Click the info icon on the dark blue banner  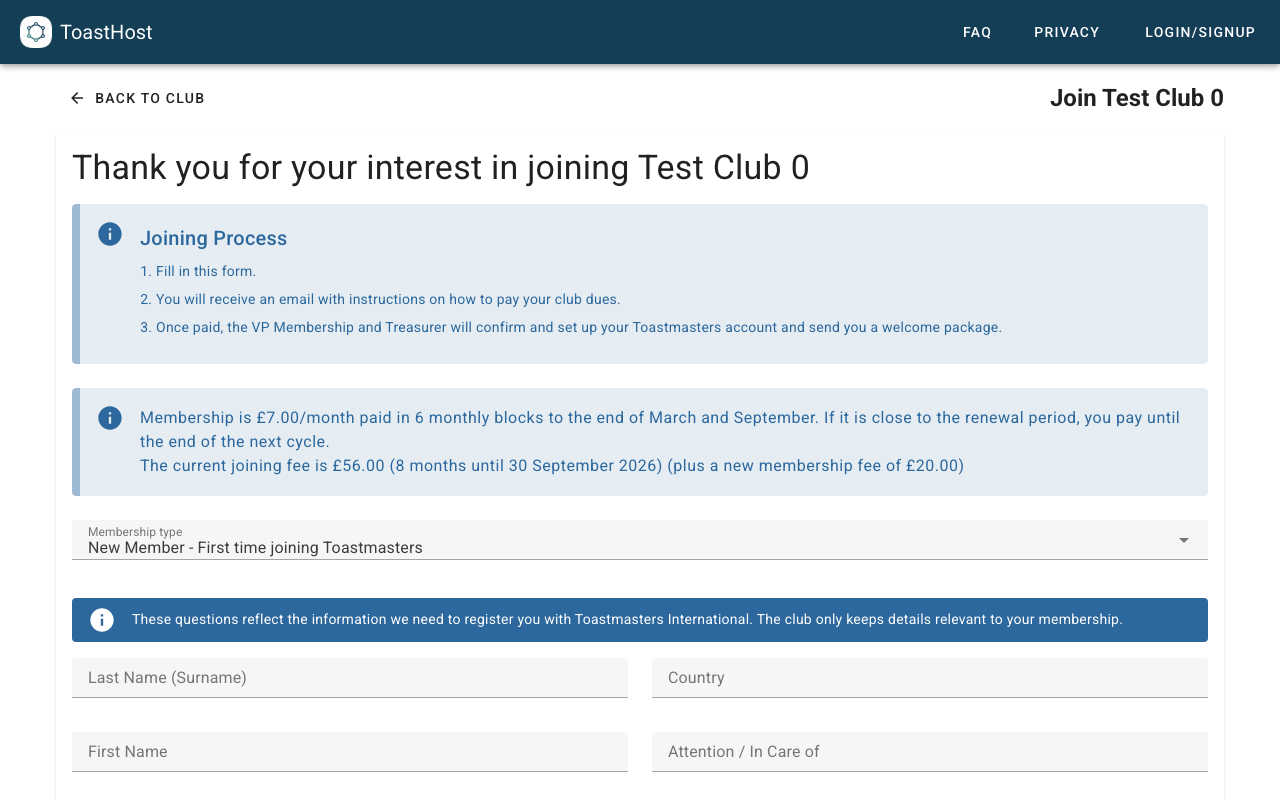point(101,620)
